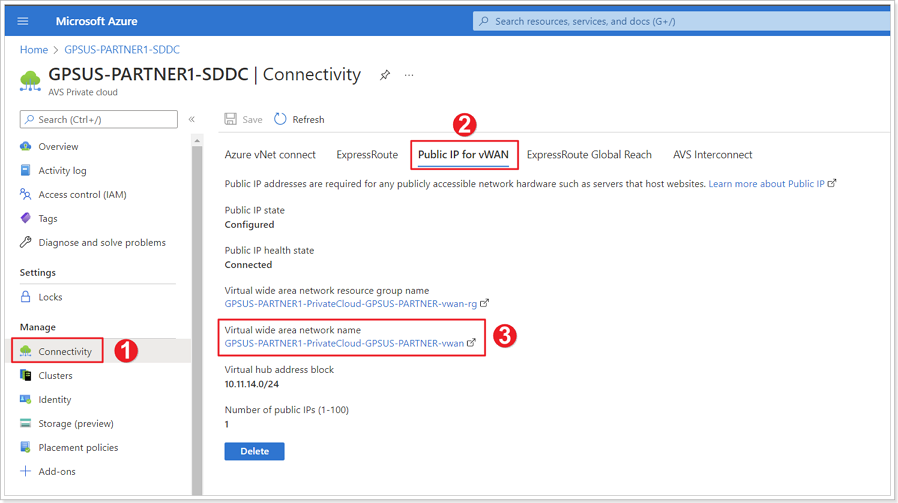Open Overview in the sidebar

(x=58, y=147)
